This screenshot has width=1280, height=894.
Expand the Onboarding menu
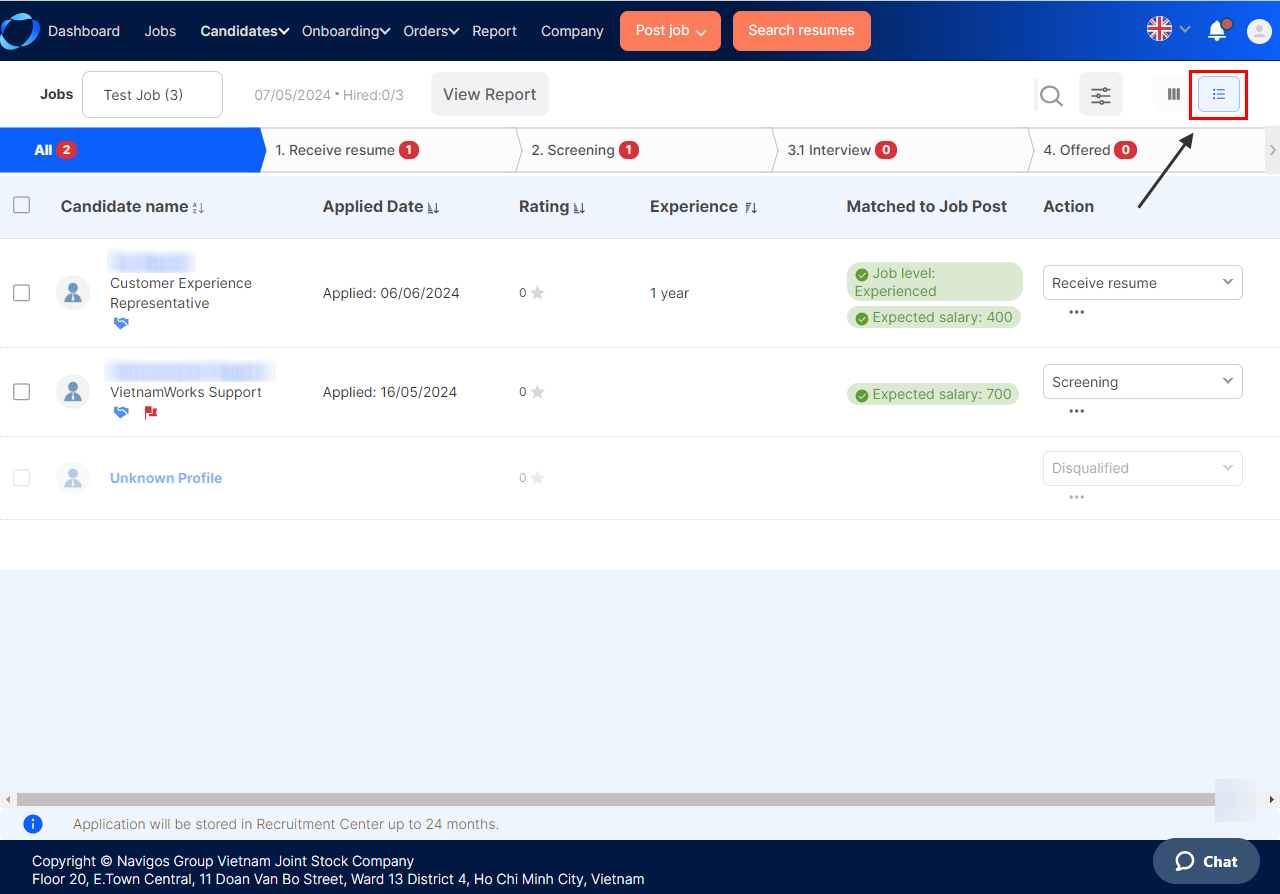[346, 31]
